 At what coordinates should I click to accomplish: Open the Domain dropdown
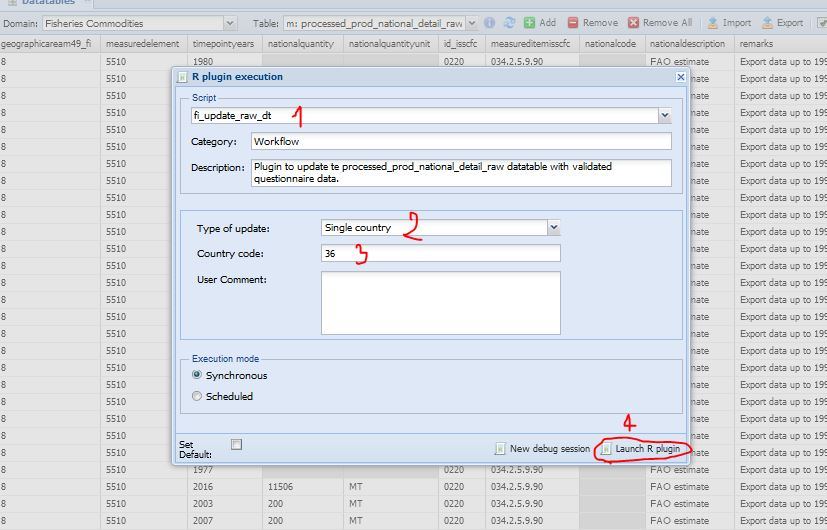point(231,22)
